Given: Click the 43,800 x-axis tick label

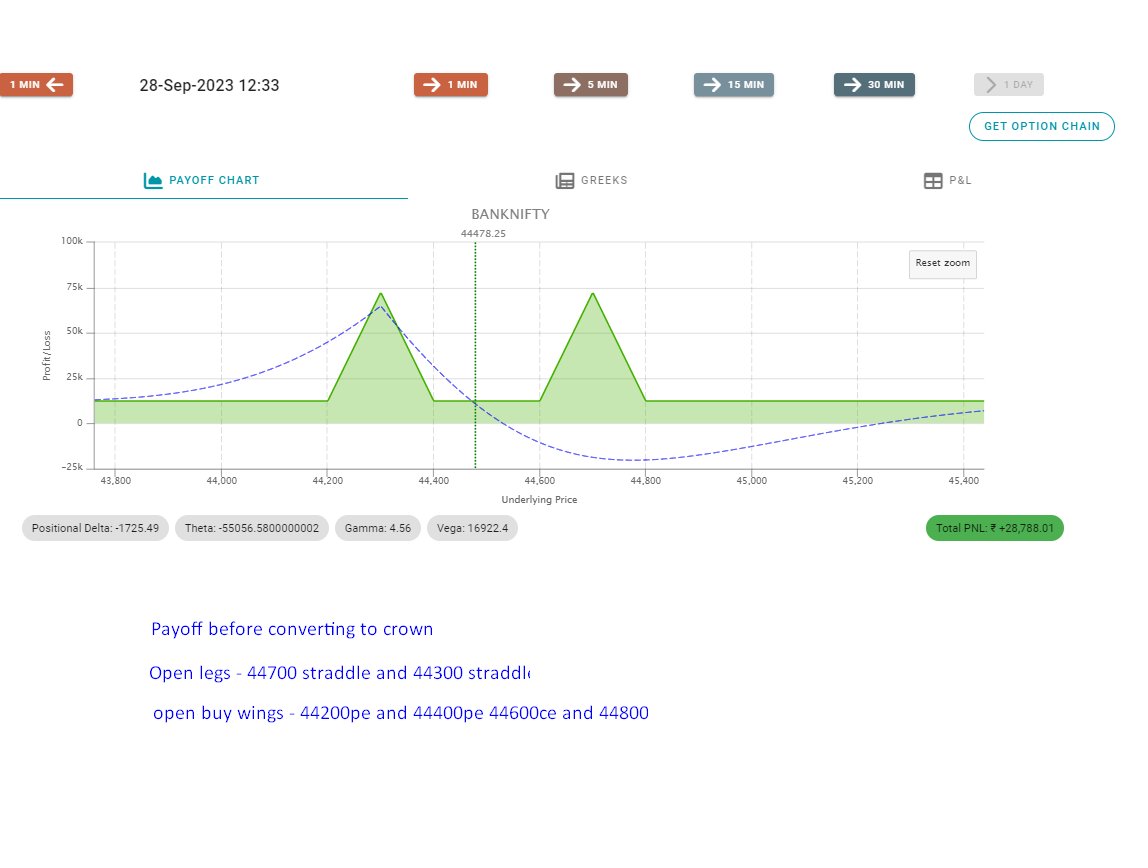Looking at the screenshot, I should 116,481.
